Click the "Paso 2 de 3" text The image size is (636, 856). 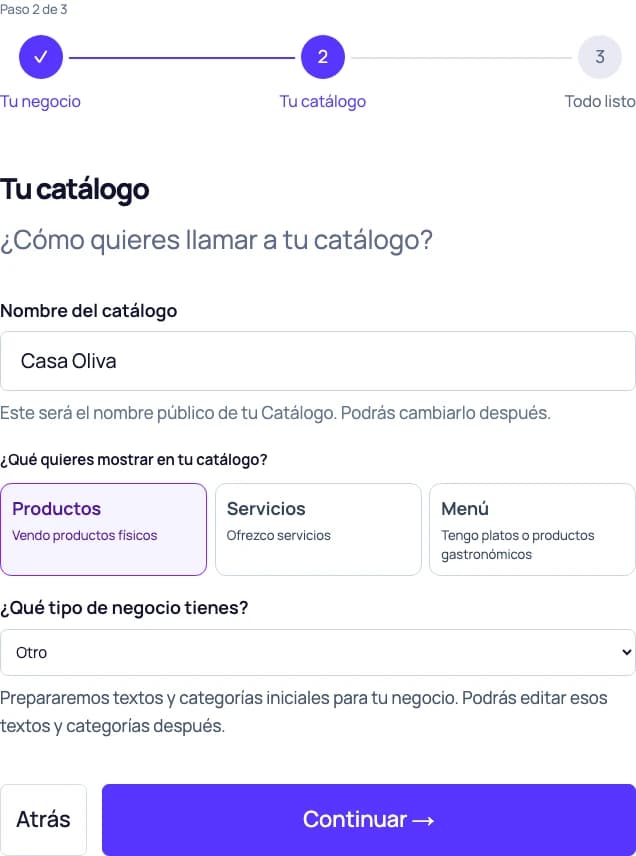point(34,9)
